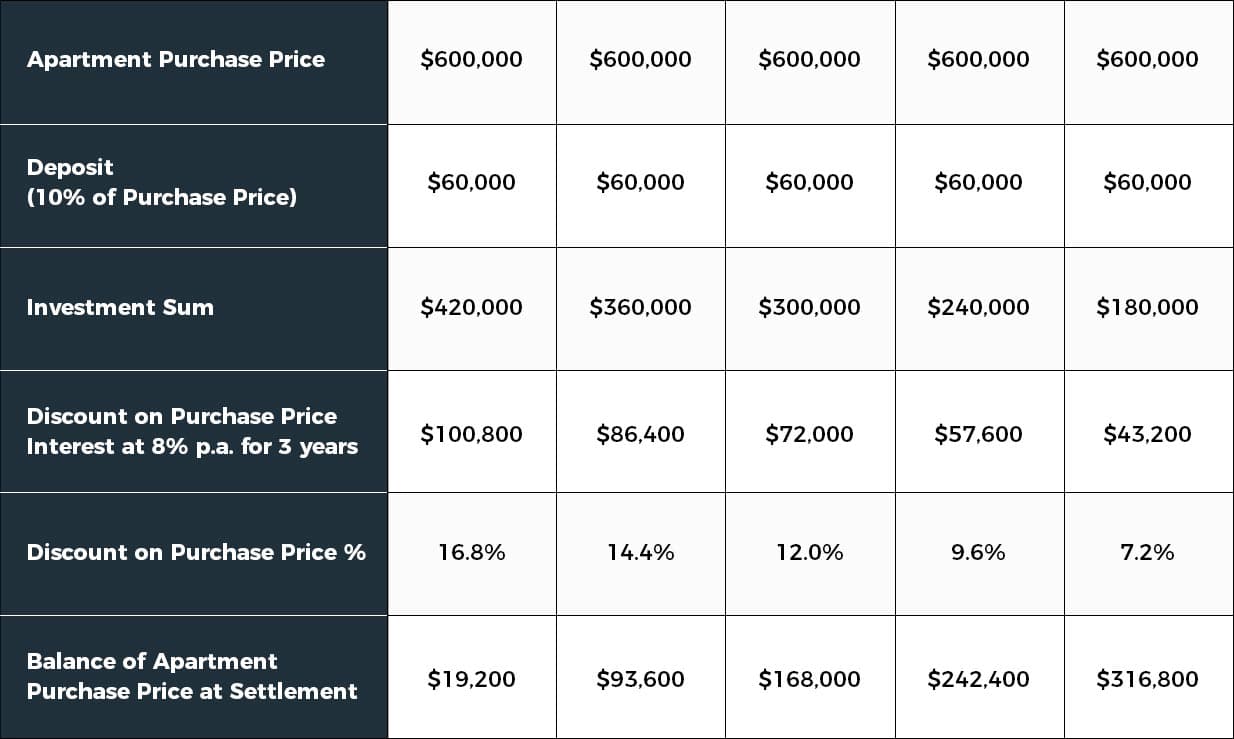The height and width of the screenshot is (739, 1234).
Task: Select the $300,000 investment sum cell
Action: 810,309
